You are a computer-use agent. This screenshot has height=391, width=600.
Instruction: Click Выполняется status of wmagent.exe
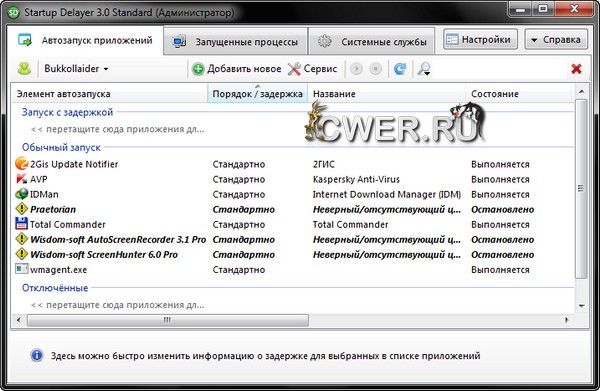[x=500, y=270]
